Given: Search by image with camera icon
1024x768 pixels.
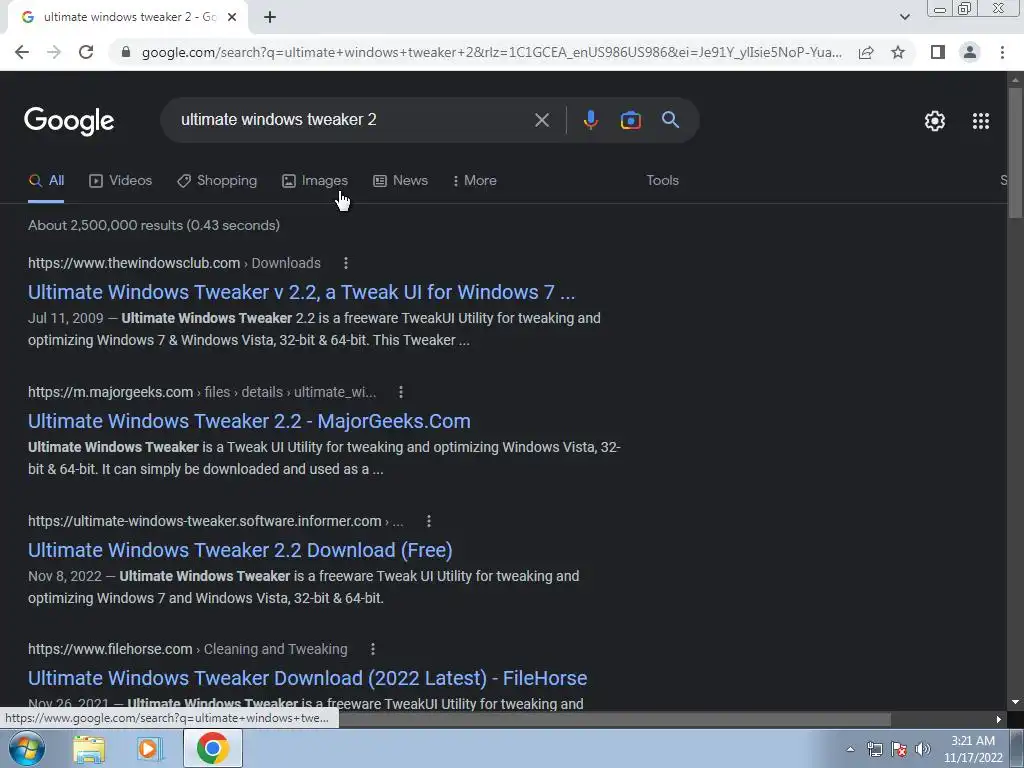Looking at the screenshot, I should point(630,120).
